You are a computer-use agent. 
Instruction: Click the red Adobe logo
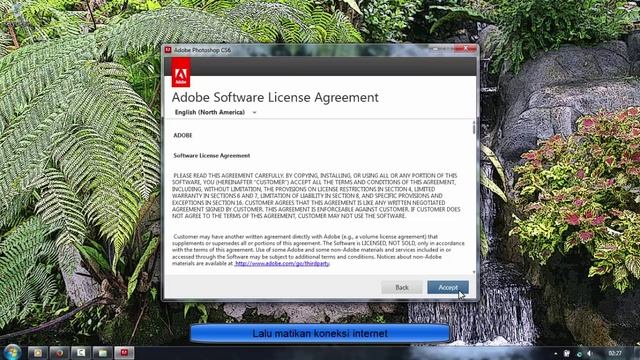point(180,72)
